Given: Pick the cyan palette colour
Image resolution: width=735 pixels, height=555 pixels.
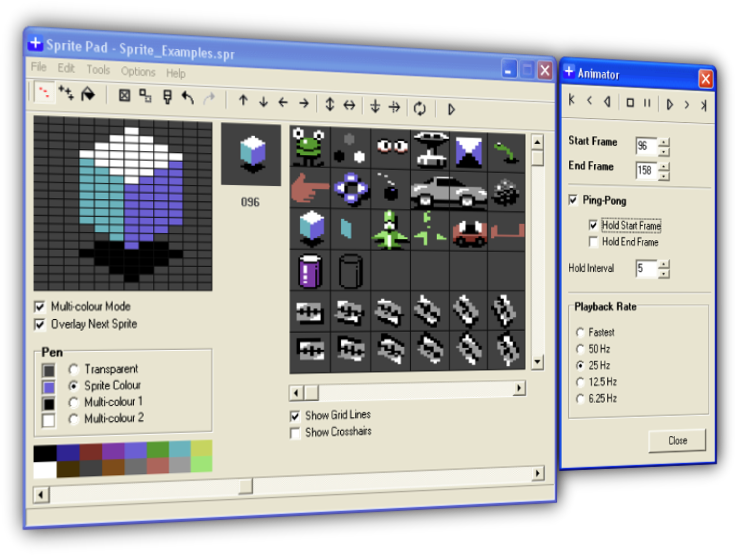Looking at the screenshot, I should pos(180,450).
